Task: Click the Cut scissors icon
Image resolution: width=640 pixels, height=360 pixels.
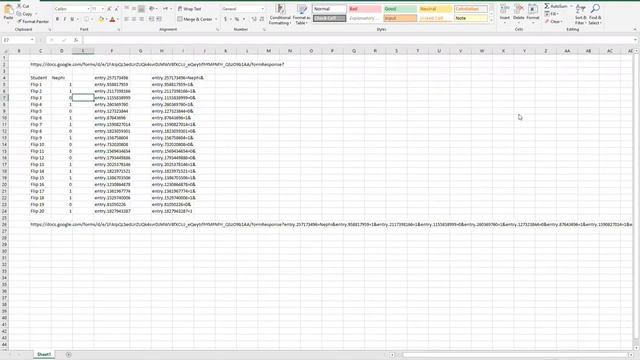Action: click(x=19, y=6)
